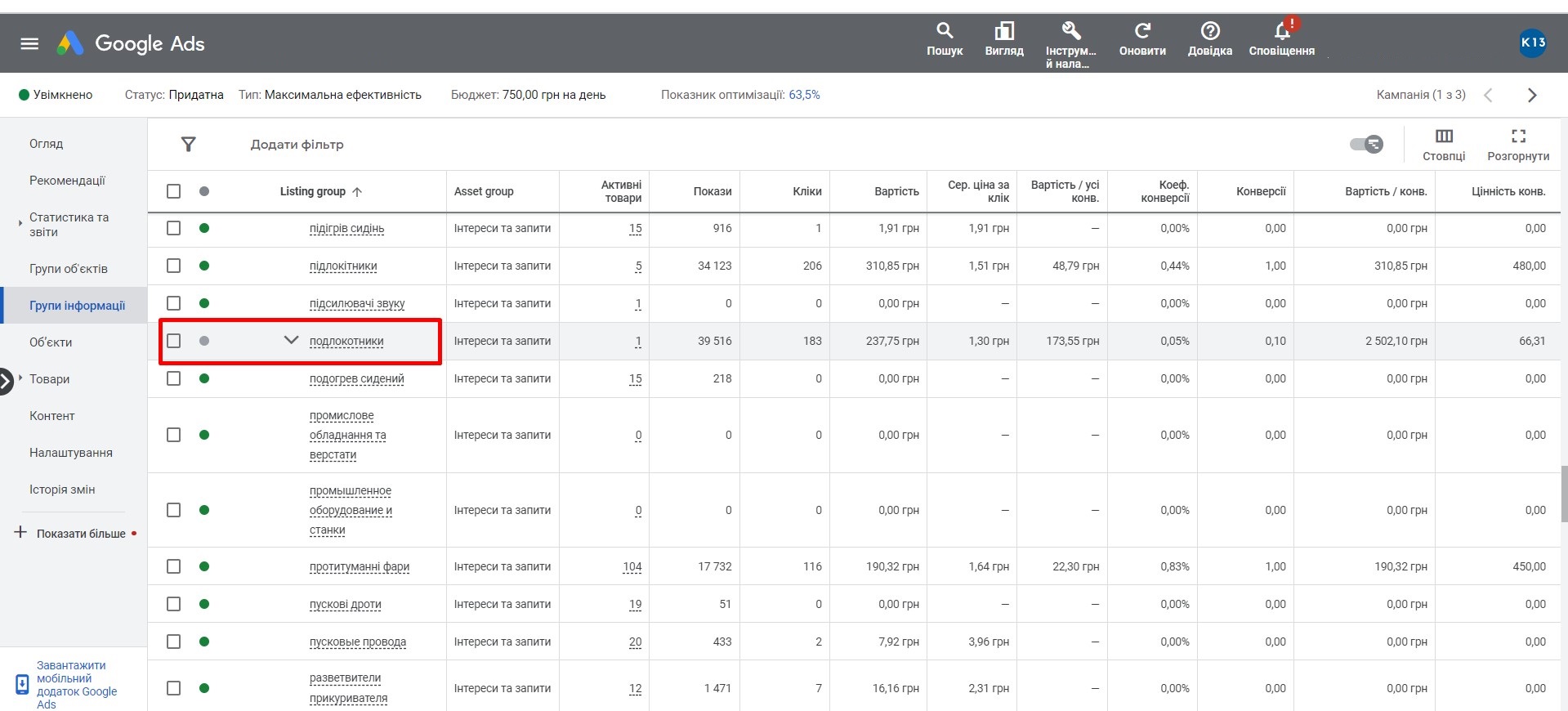This screenshot has height=711, width=1568.
Task: Open the пусковые провода listing group link
Action: pyautogui.click(x=358, y=642)
